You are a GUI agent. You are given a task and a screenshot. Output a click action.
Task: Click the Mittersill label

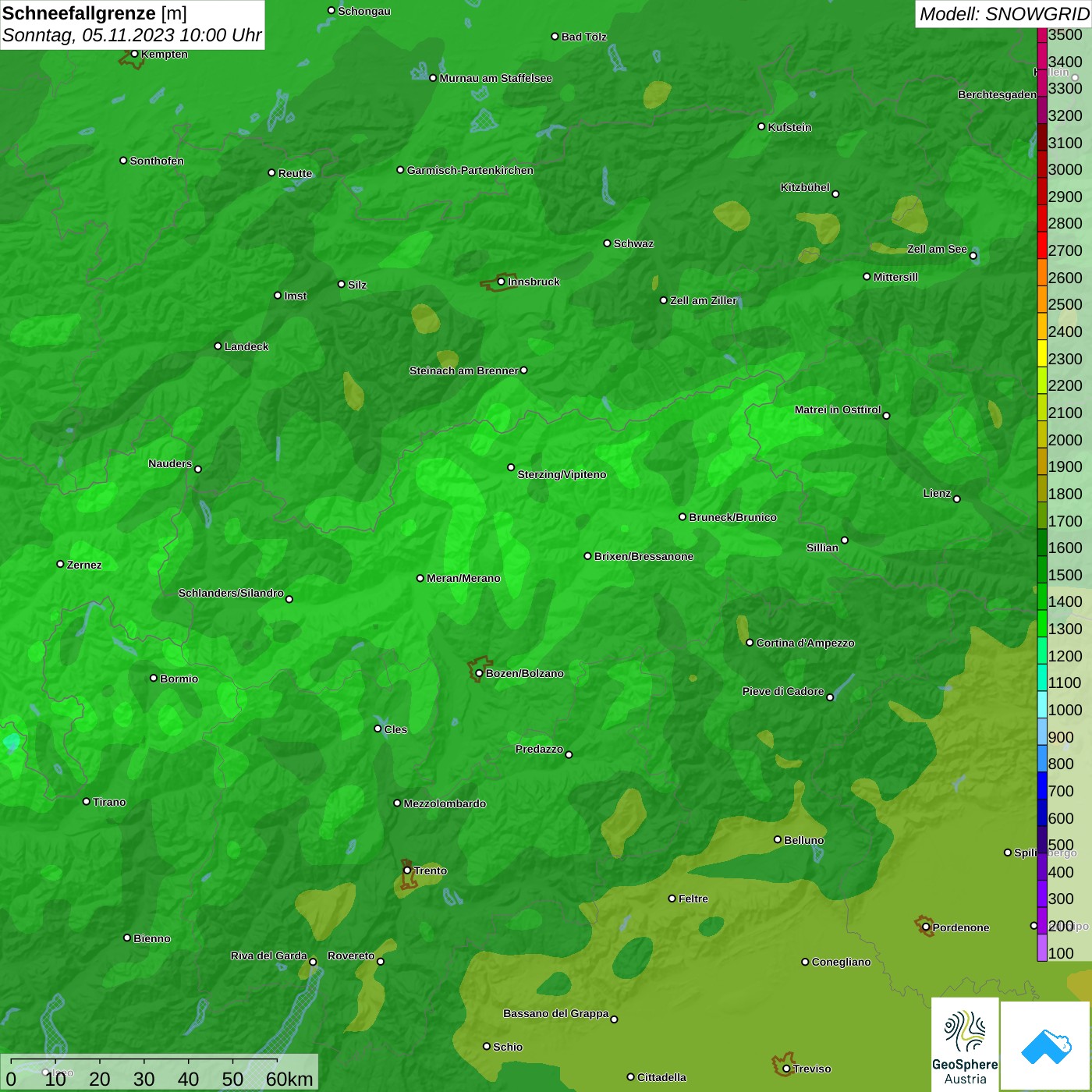coord(895,277)
